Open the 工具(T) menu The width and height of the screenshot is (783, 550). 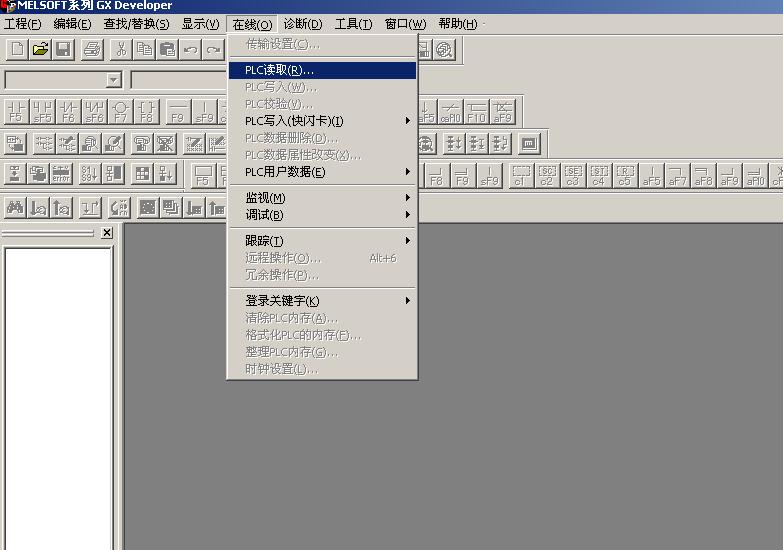[x=354, y=24]
